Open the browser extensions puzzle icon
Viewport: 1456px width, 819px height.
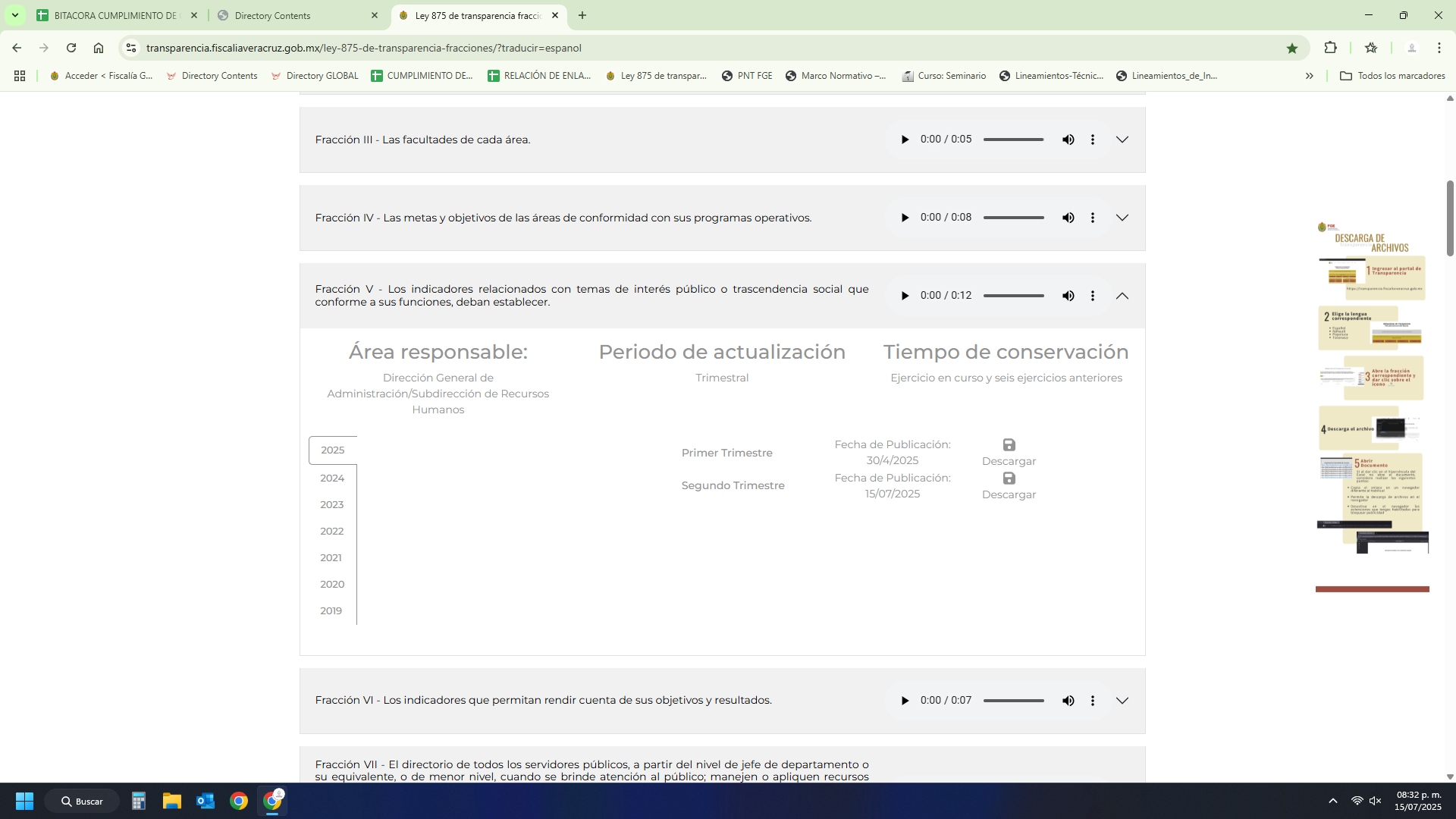(x=1330, y=48)
